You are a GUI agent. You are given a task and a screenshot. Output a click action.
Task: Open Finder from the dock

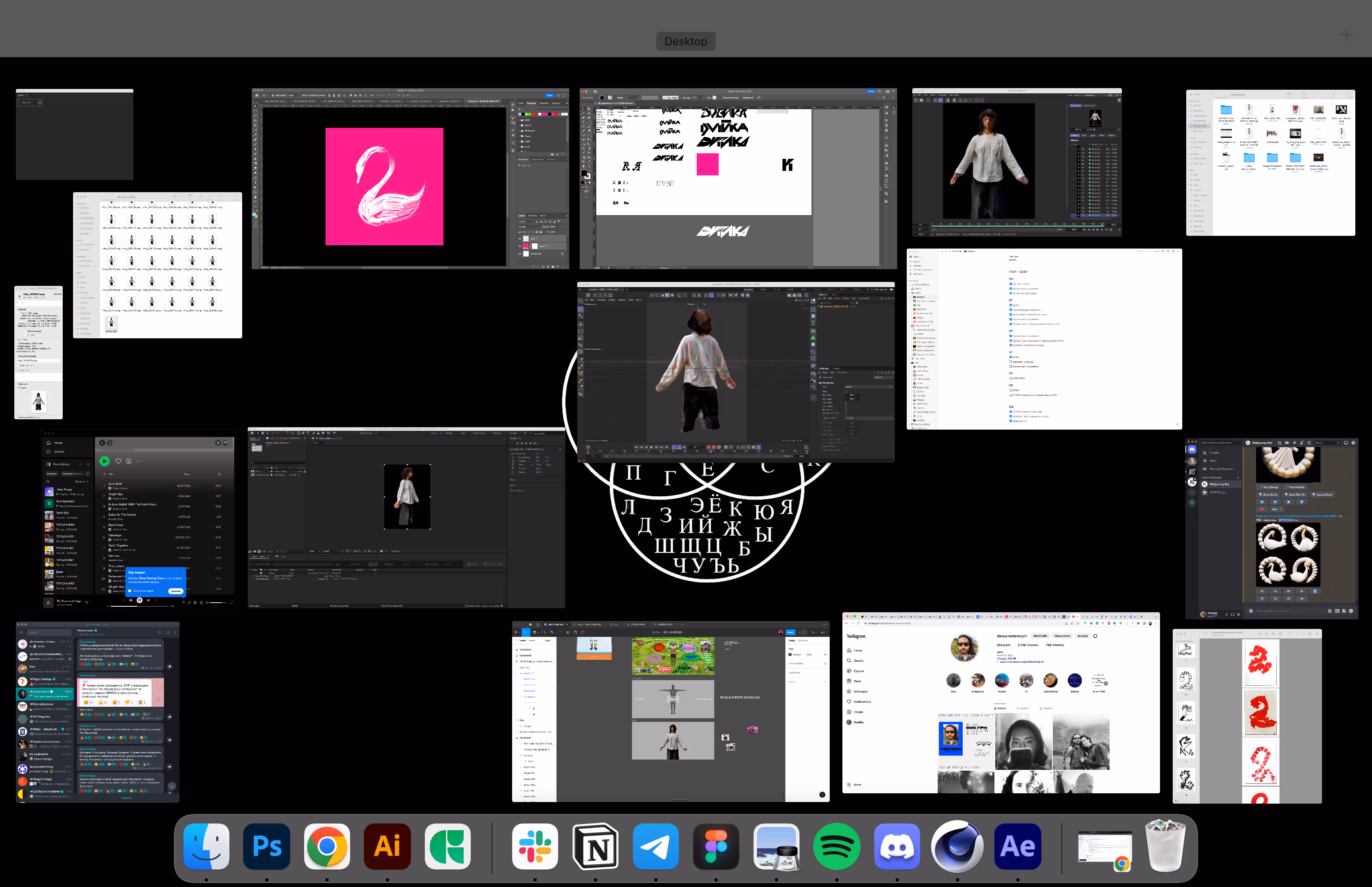pyautogui.click(x=206, y=846)
